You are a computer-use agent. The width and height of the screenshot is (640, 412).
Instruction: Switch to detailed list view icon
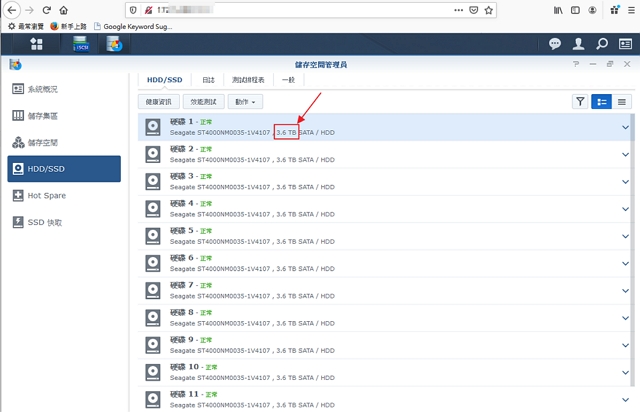click(601, 102)
